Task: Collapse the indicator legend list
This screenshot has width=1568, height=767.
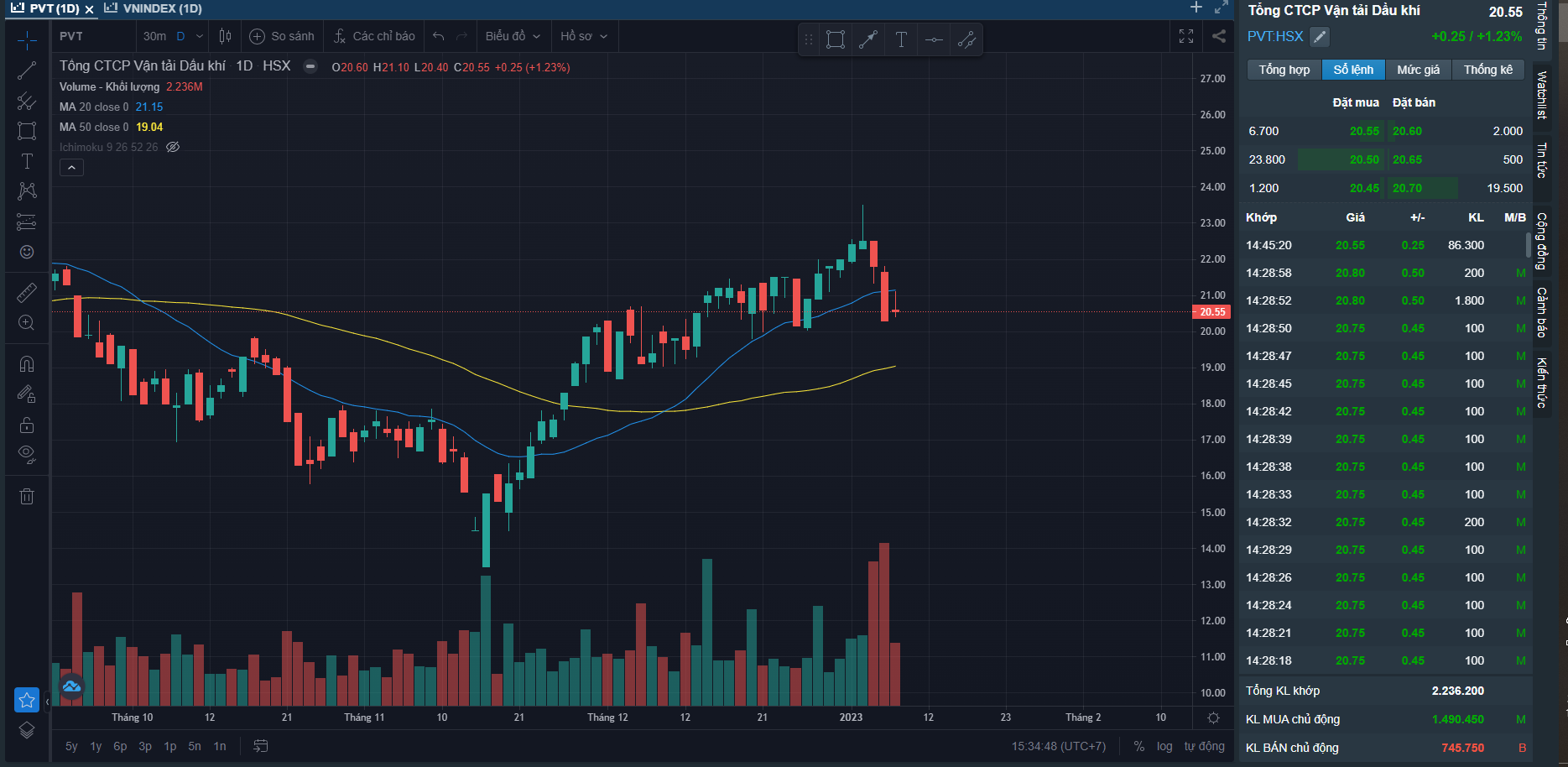Action: [x=71, y=168]
